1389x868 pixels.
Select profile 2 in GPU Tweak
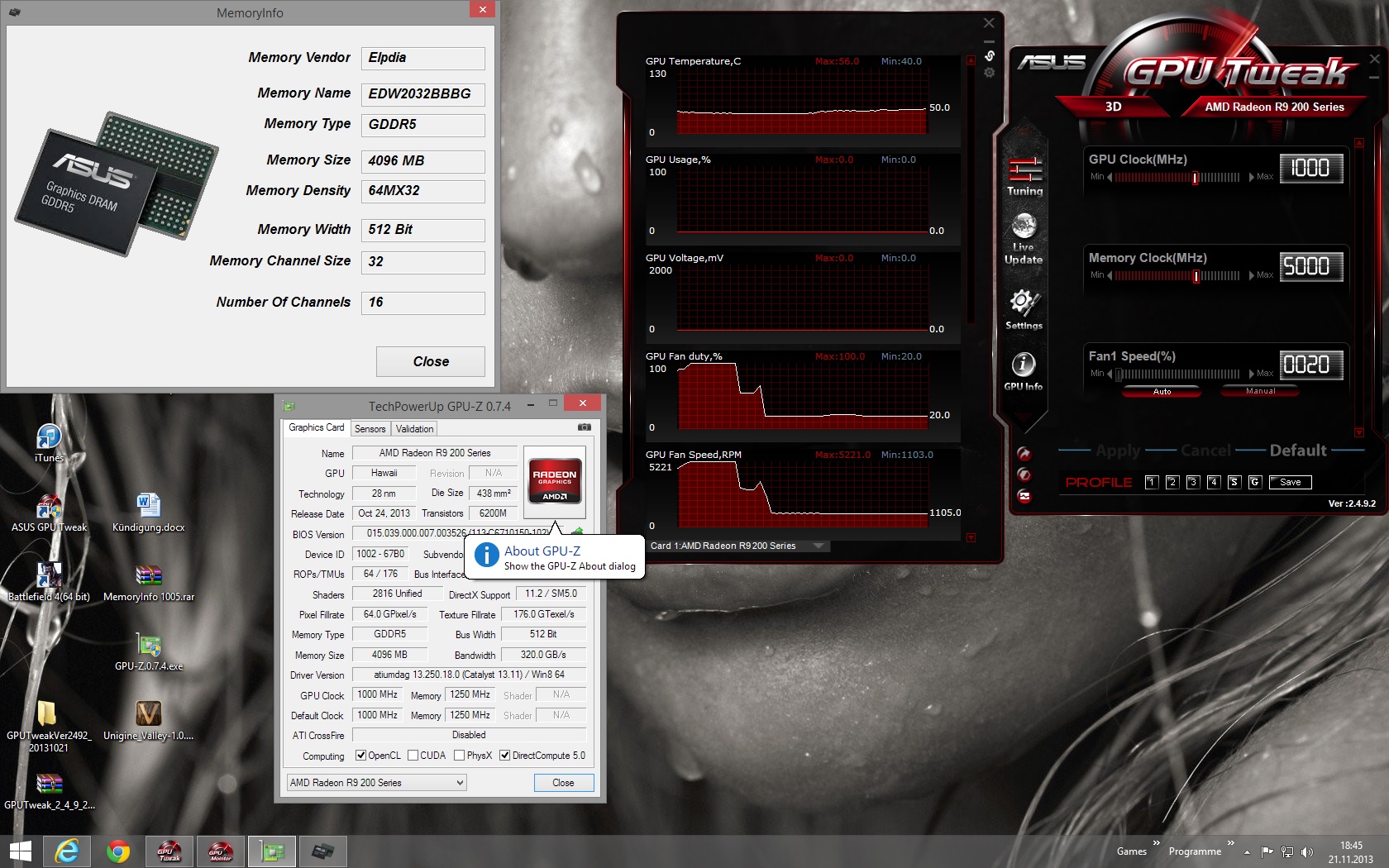(1172, 482)
